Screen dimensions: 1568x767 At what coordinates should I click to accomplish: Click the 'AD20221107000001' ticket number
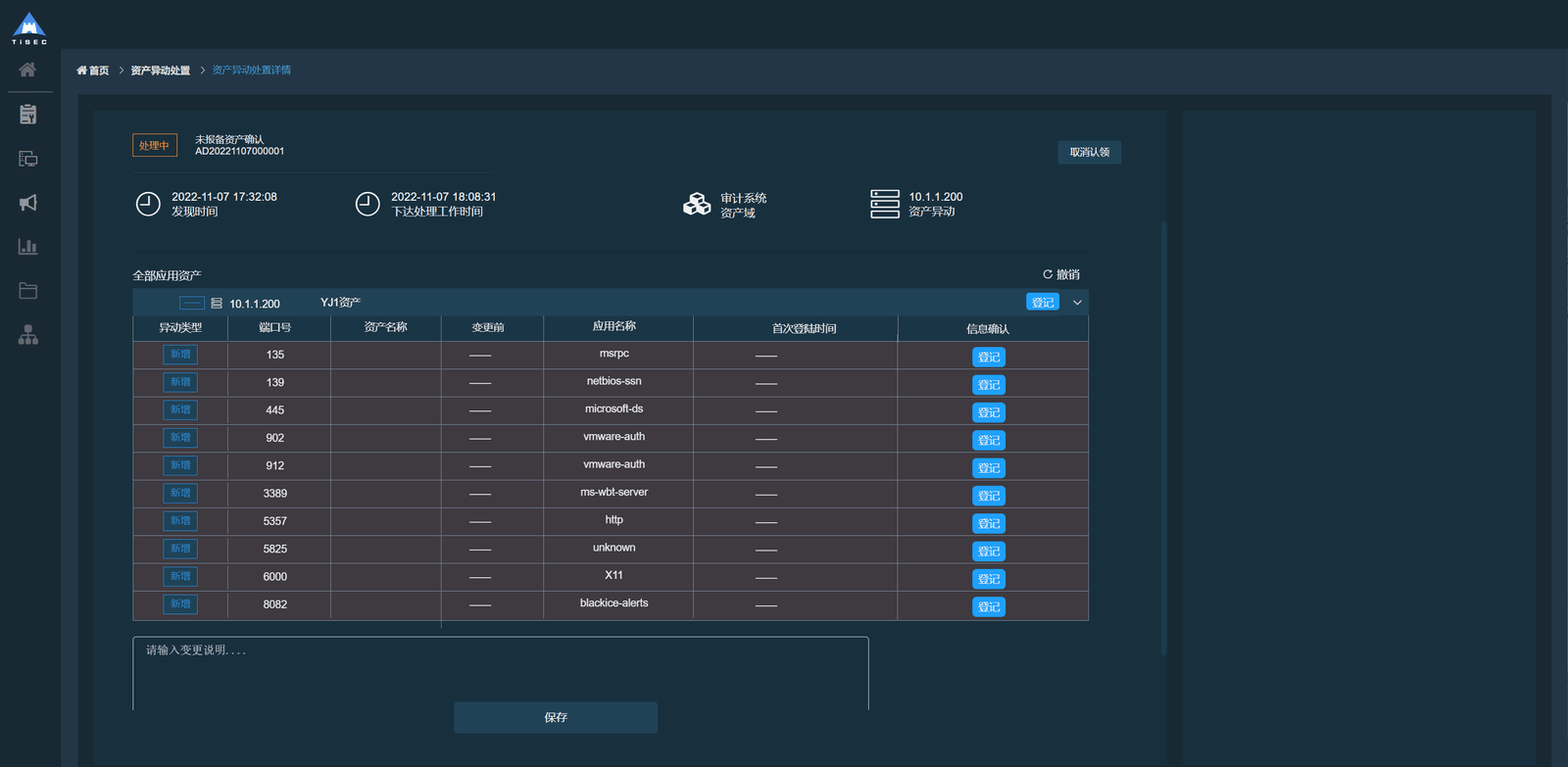240,151
